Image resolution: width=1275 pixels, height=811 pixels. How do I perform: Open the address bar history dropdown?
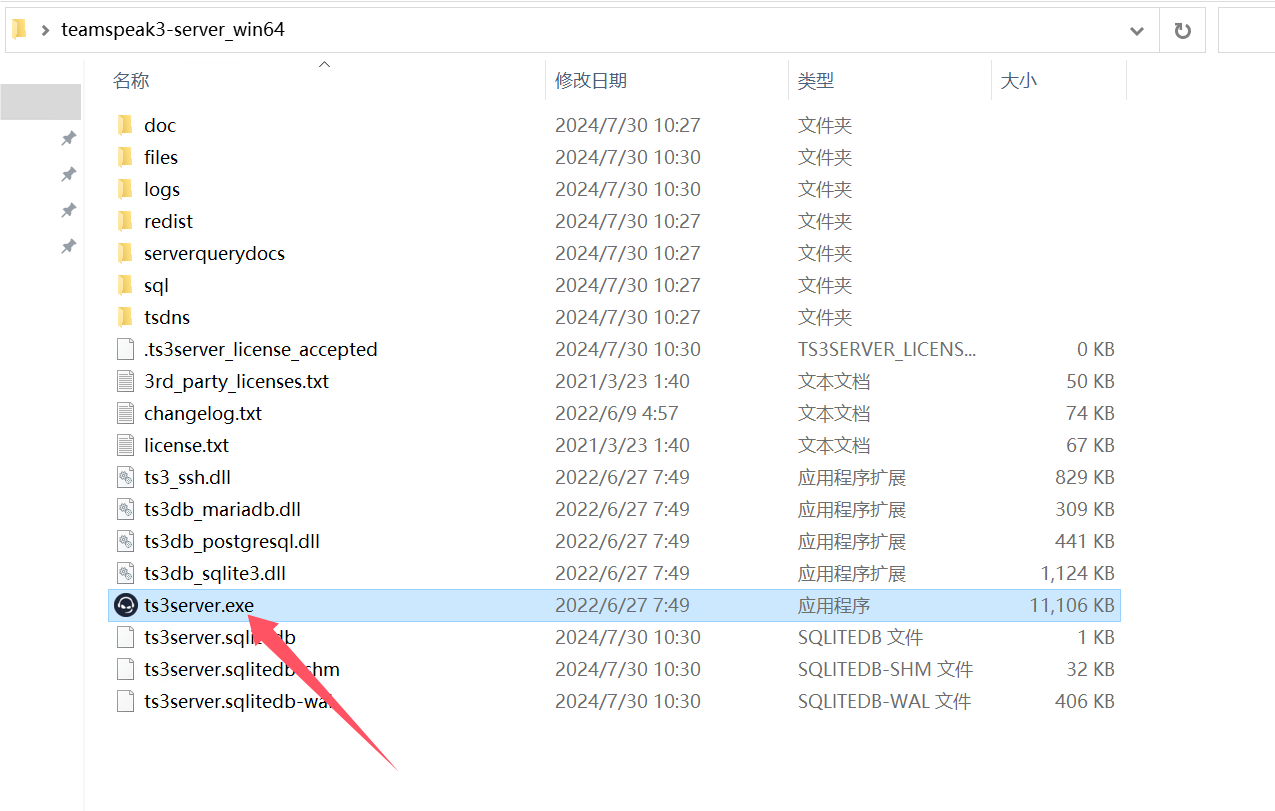(x=1136, y=31)
